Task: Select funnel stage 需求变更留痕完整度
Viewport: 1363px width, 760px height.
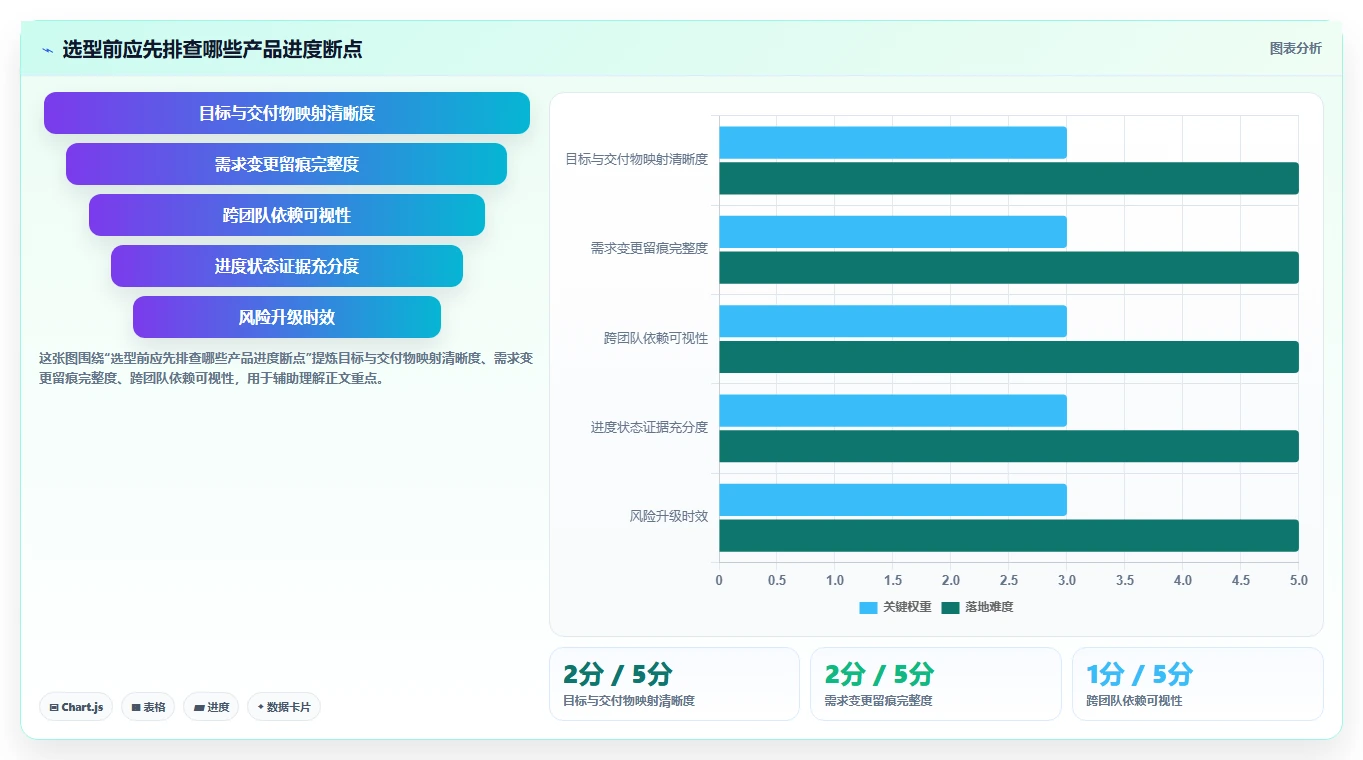Action: (x=287, y=164)
